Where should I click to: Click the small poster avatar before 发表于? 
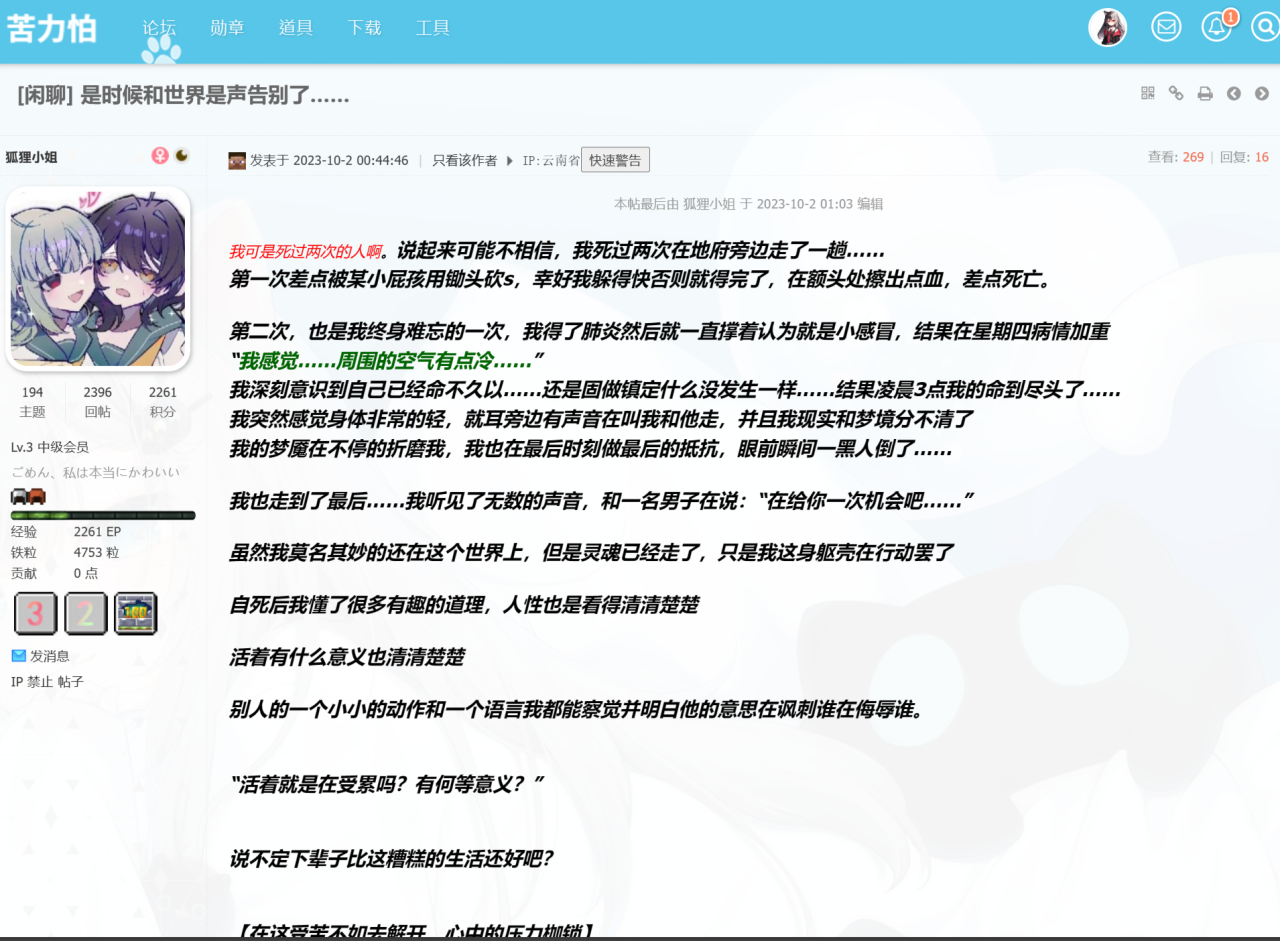(x=237, y=160)
